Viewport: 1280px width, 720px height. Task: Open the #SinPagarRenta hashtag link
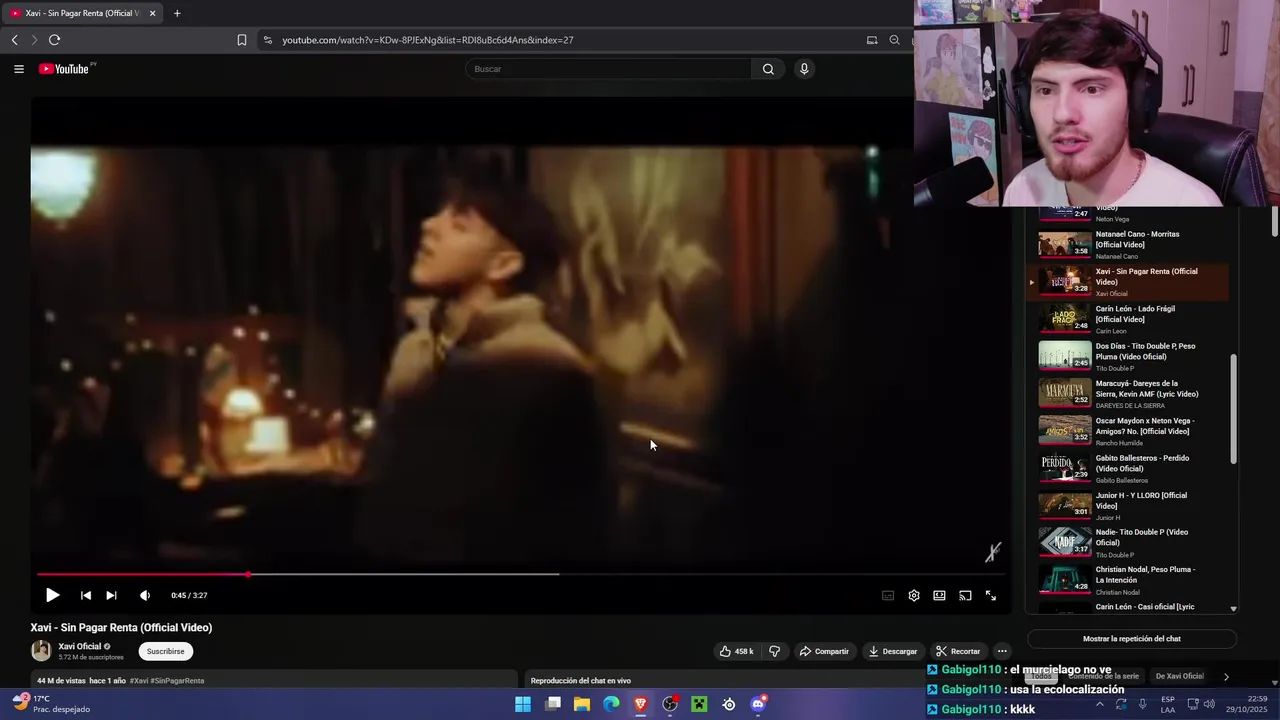tap(179, 681)
